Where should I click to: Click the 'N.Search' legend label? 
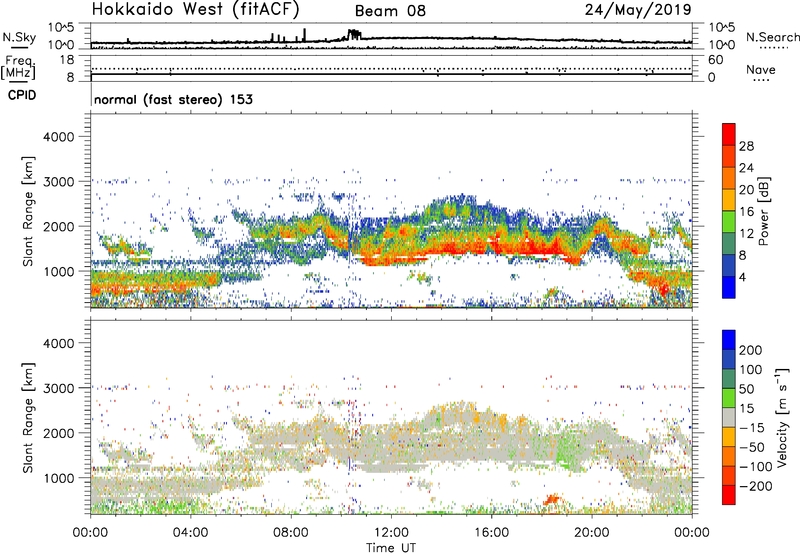(772, 37)
